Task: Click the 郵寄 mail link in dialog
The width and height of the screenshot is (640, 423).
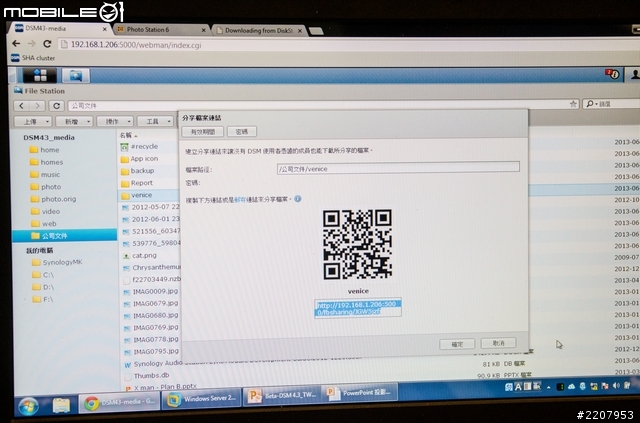Action: point(240,200)
